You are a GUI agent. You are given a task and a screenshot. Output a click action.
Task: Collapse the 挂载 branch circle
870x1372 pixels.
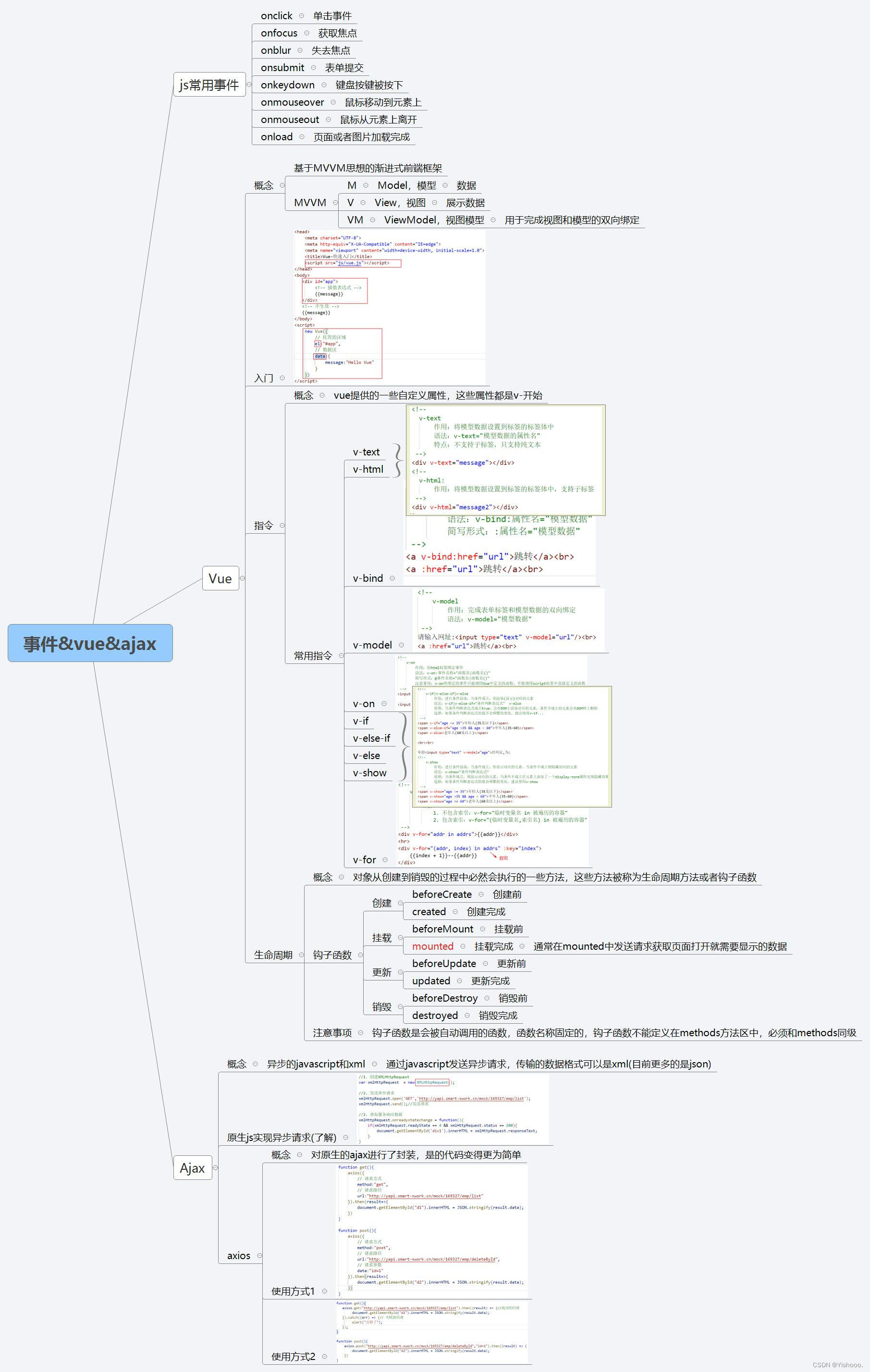(x=401, y=938)
